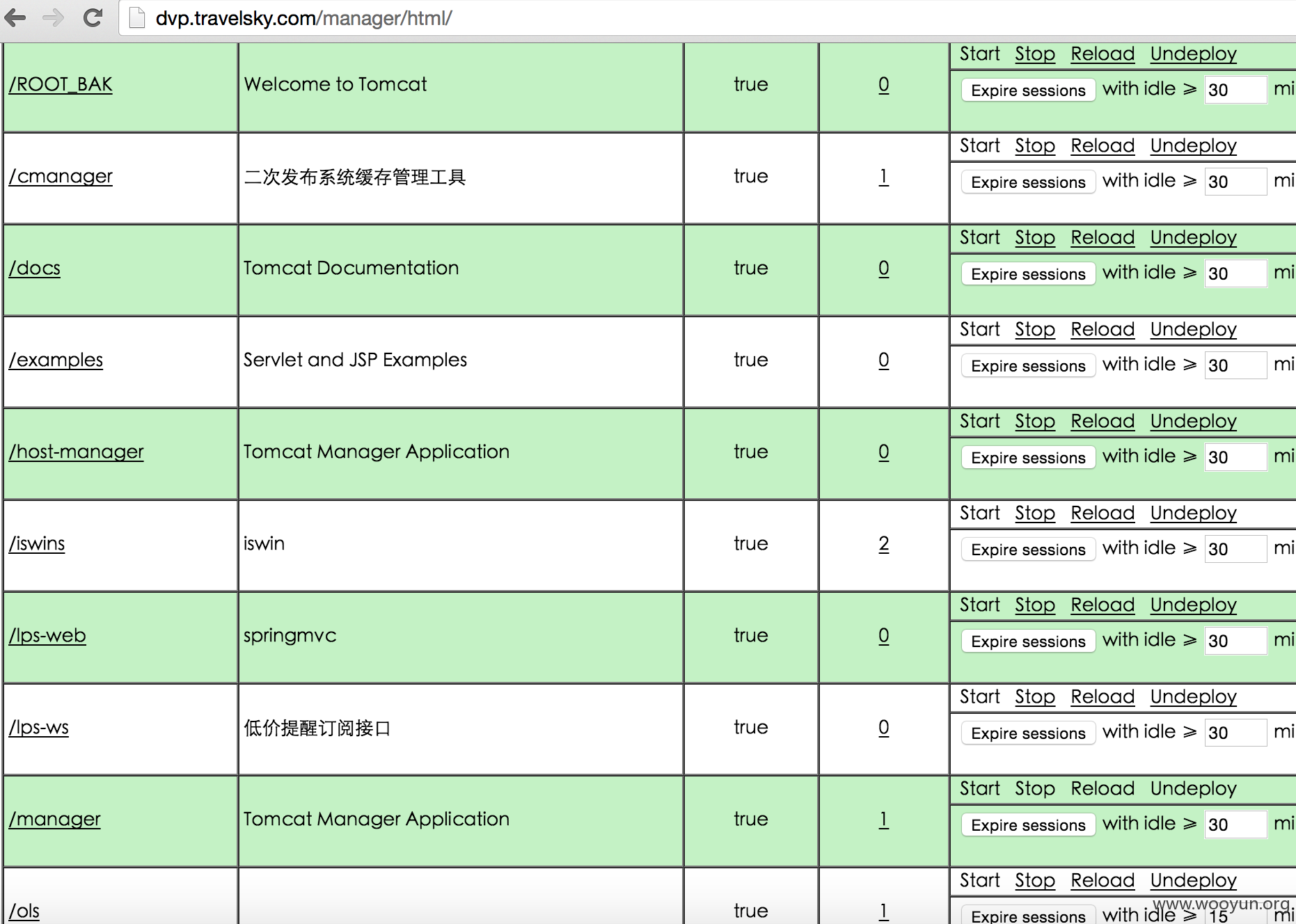Go back with the browser back arrow
This screenshot has width=1296, height=924.
15,17
